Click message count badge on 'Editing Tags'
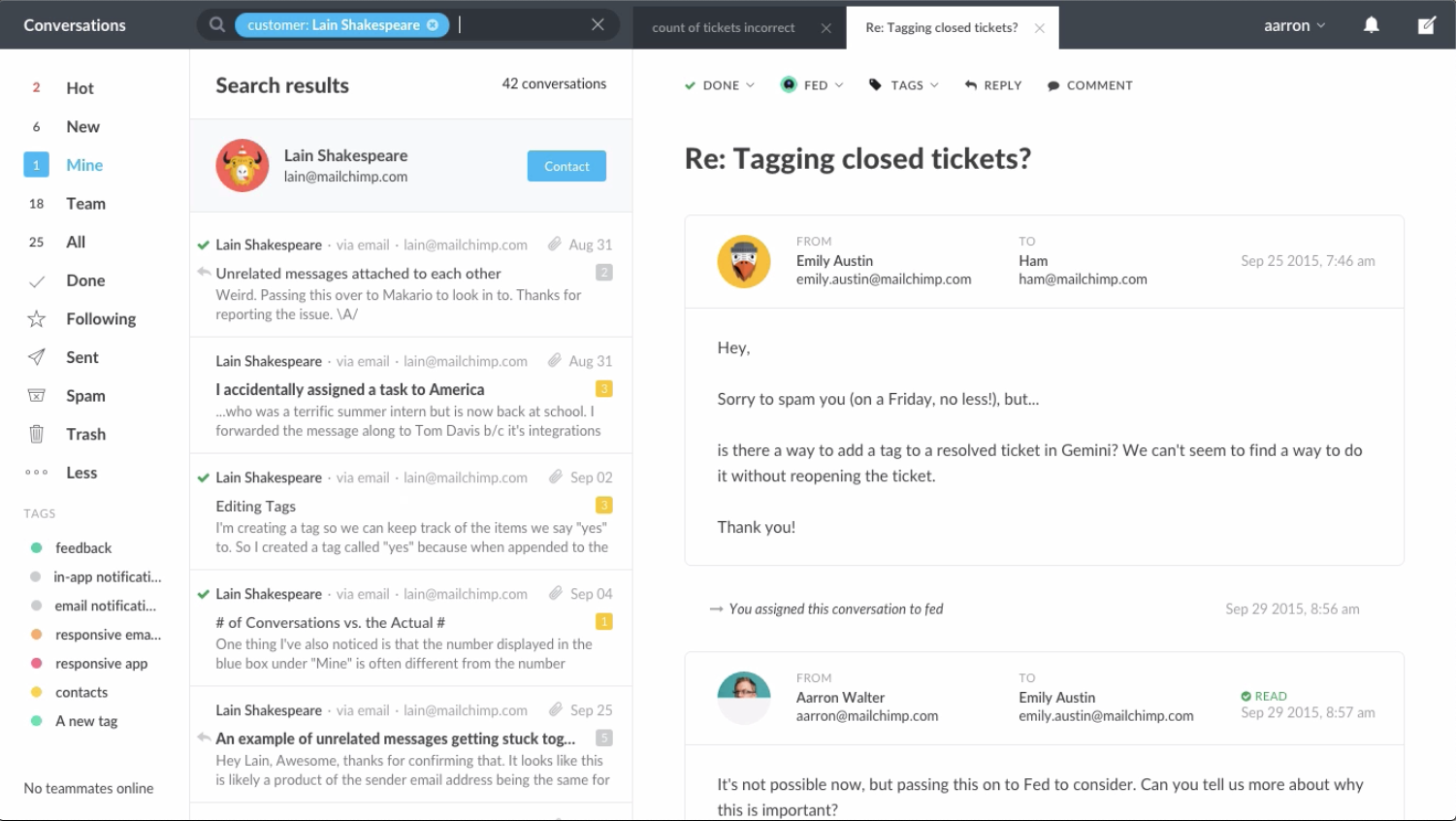This screenshot has height=821, width=1456. [x=603, y=505]
